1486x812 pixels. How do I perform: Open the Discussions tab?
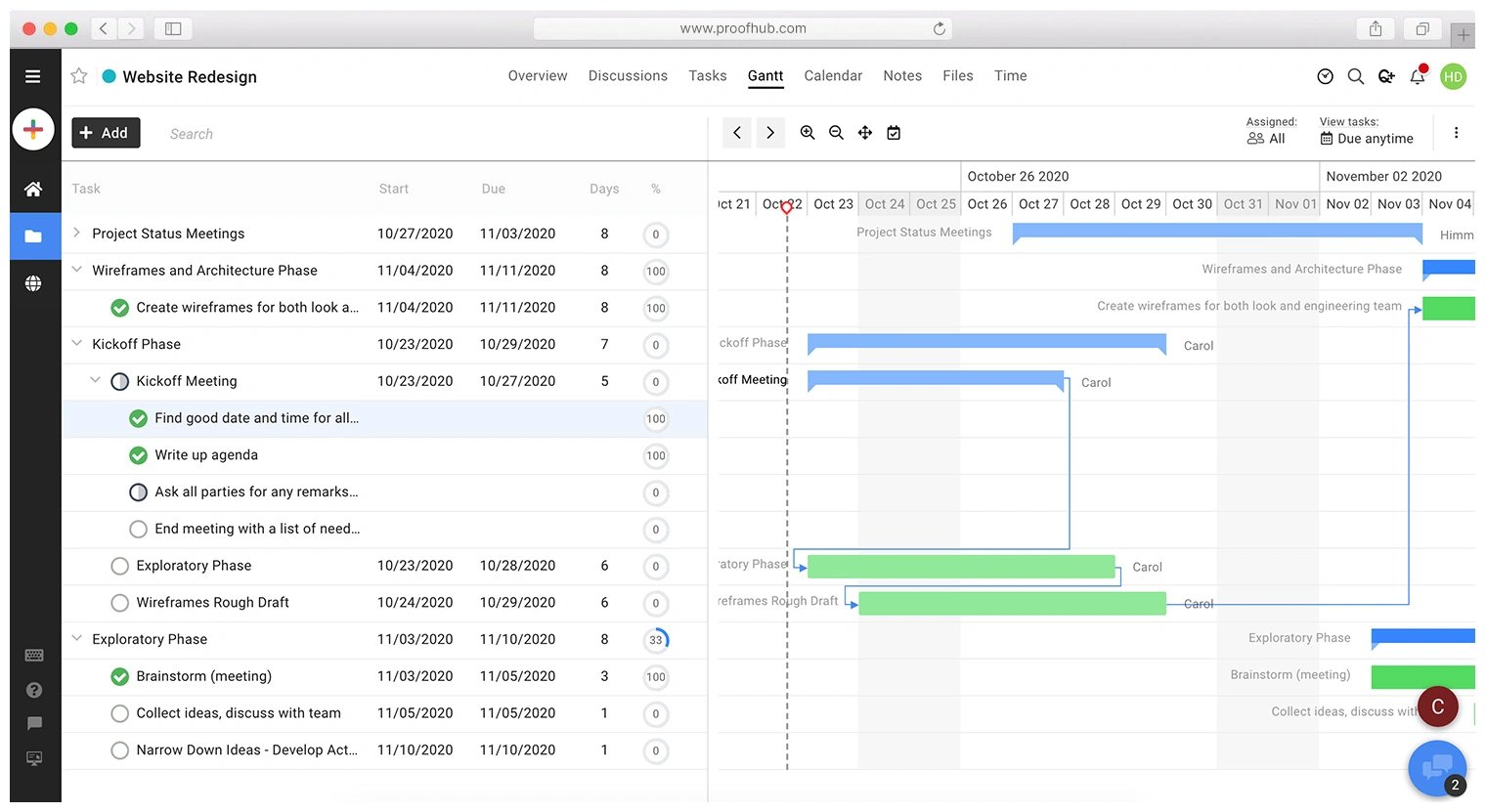coord(628,76)
